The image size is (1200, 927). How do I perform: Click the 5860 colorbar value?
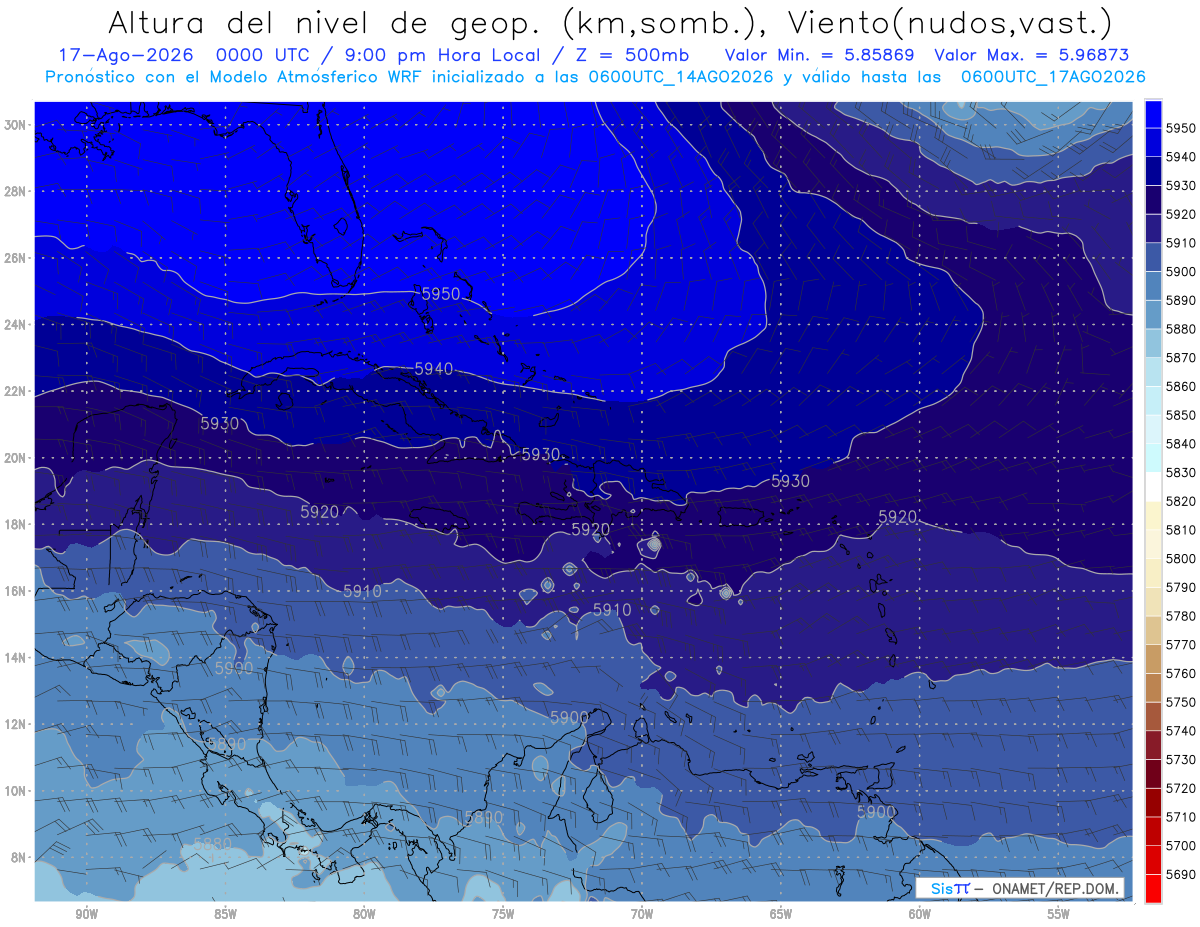(1180, 386)
